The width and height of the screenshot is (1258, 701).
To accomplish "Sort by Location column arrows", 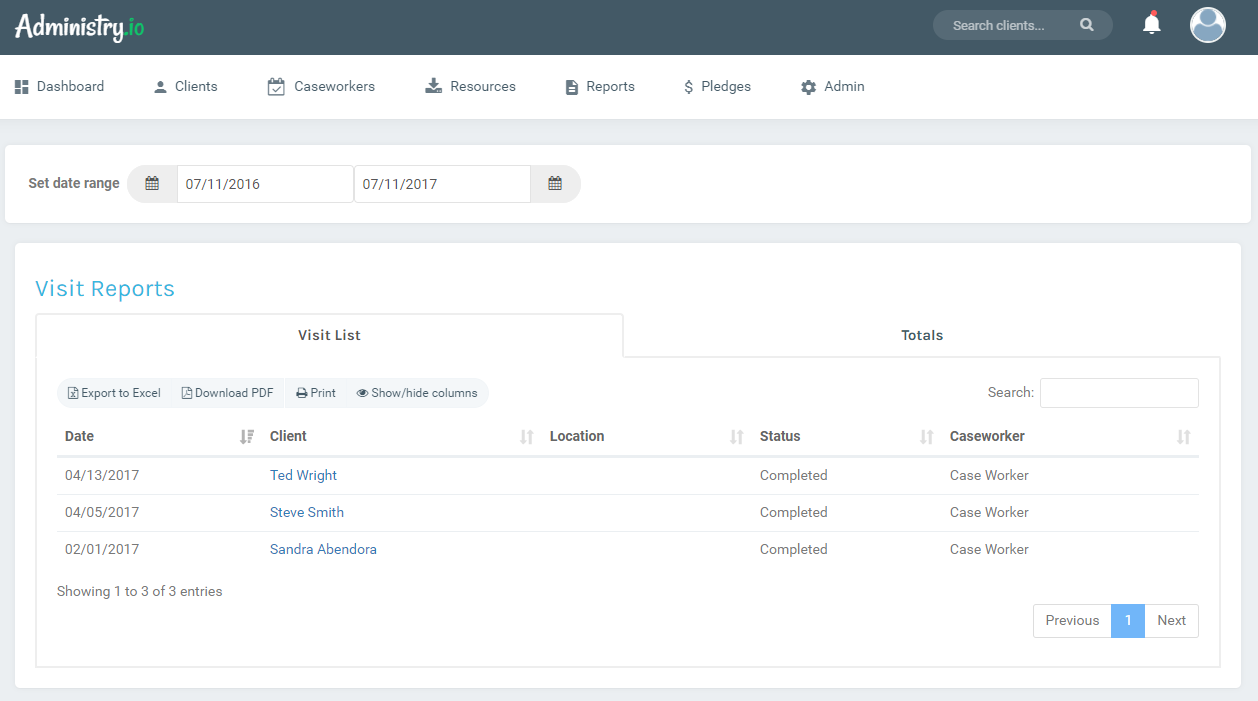I will 737,437.
